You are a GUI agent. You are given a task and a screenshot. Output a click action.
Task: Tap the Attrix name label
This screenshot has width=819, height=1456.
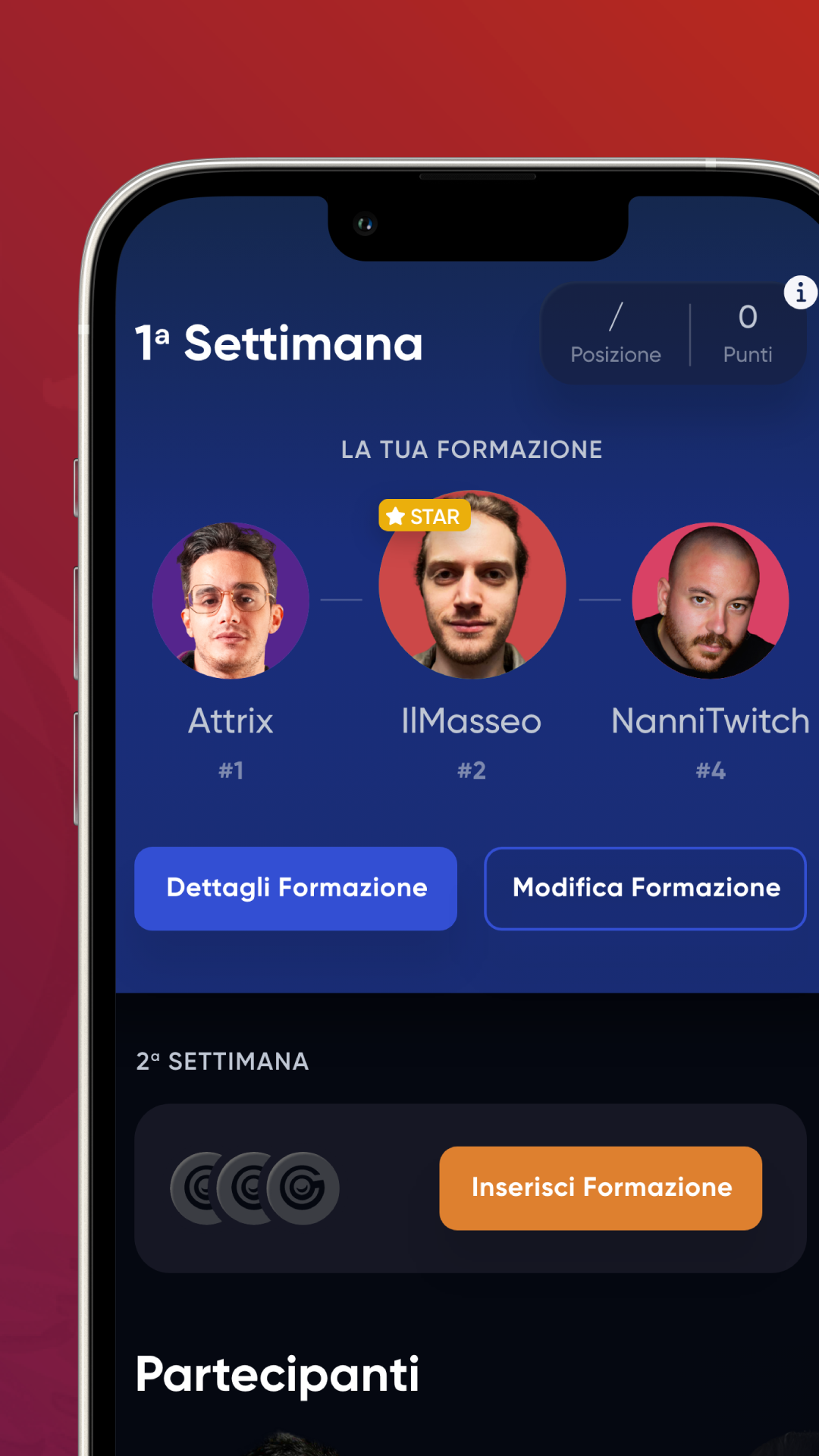point(231,720)
